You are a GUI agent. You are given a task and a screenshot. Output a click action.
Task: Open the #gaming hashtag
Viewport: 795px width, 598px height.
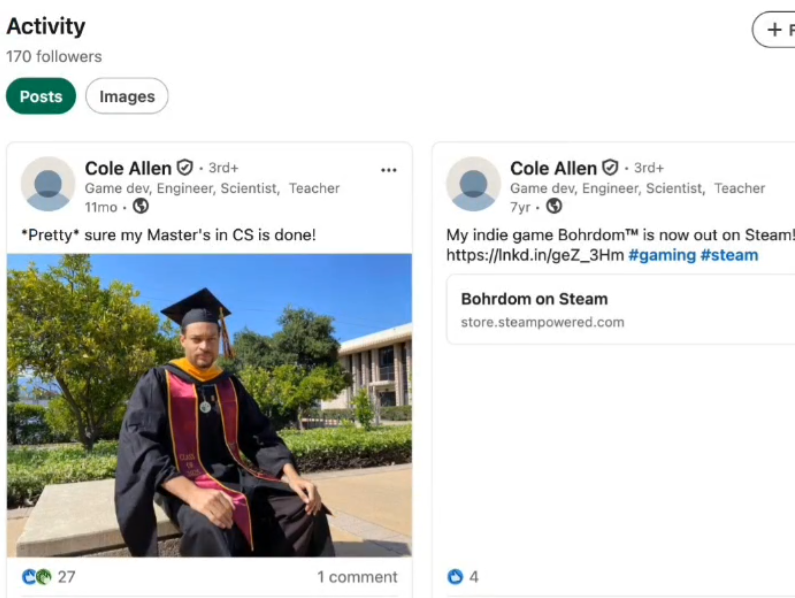[x=662, y=255]
